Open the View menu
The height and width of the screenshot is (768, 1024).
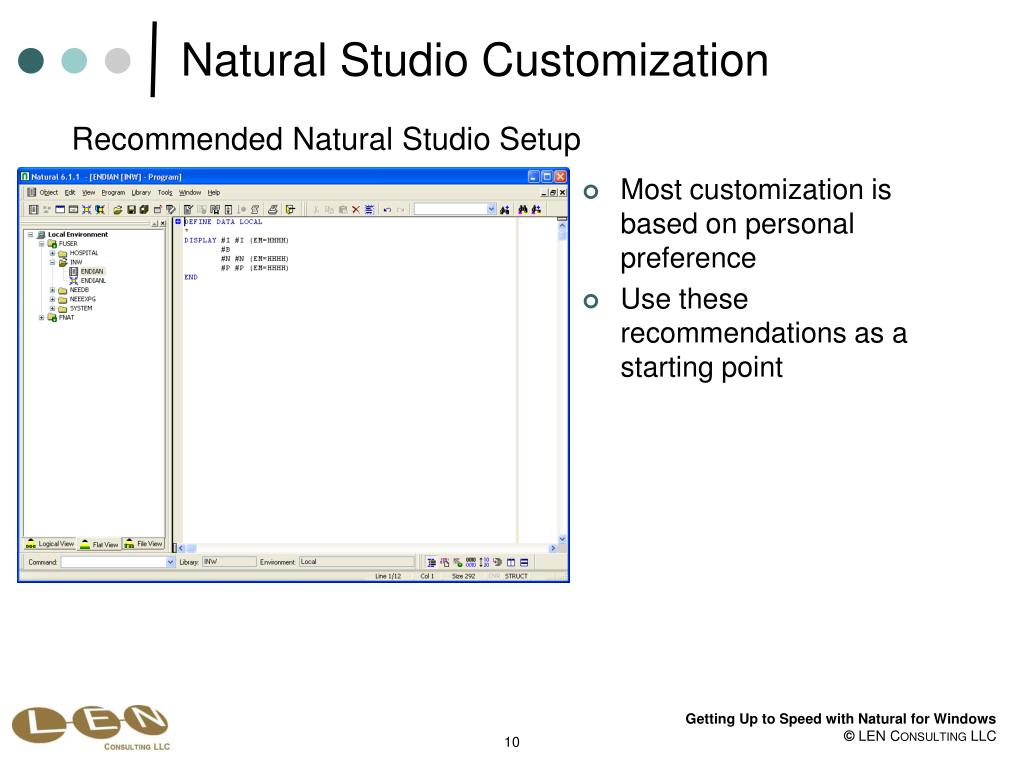click(88, 193)
